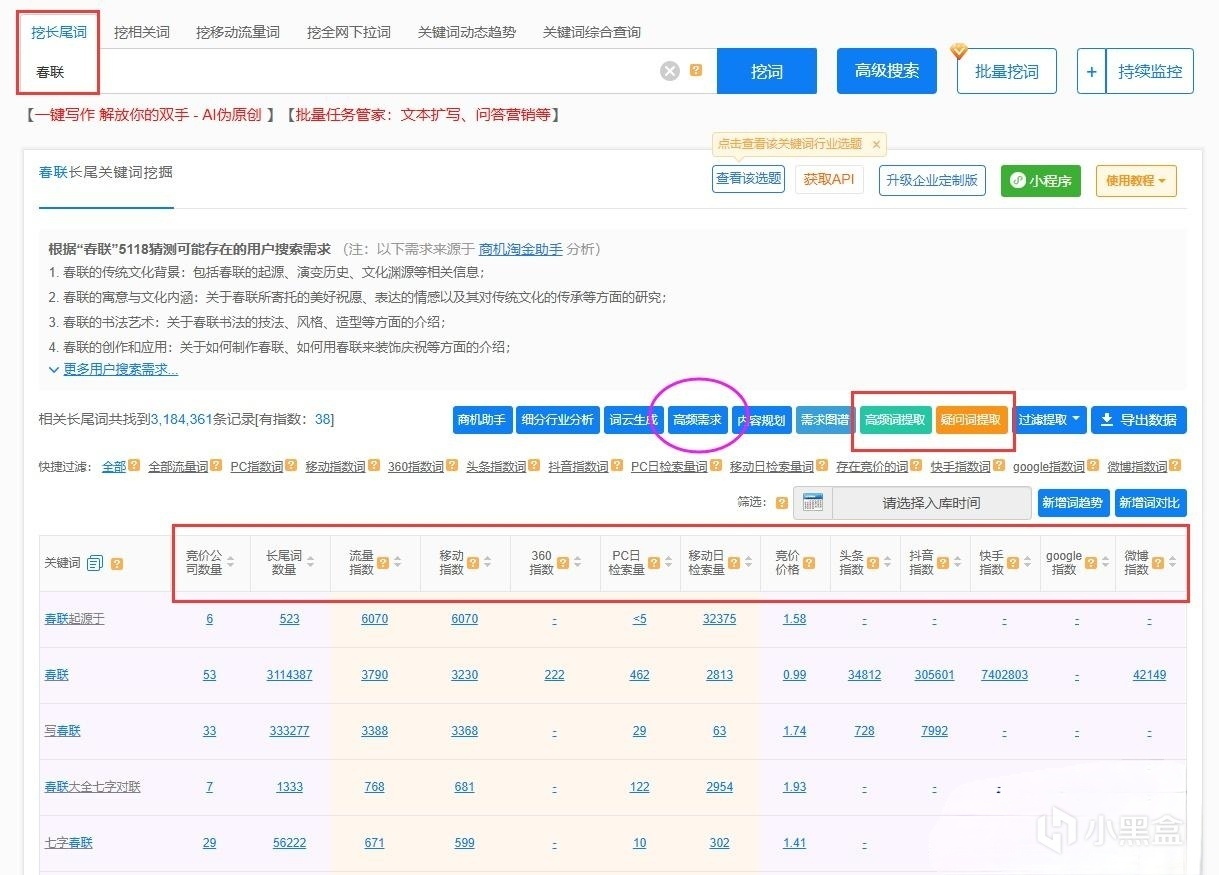
Task: Click the 需求图谱 button
Action: pos(825,420)
